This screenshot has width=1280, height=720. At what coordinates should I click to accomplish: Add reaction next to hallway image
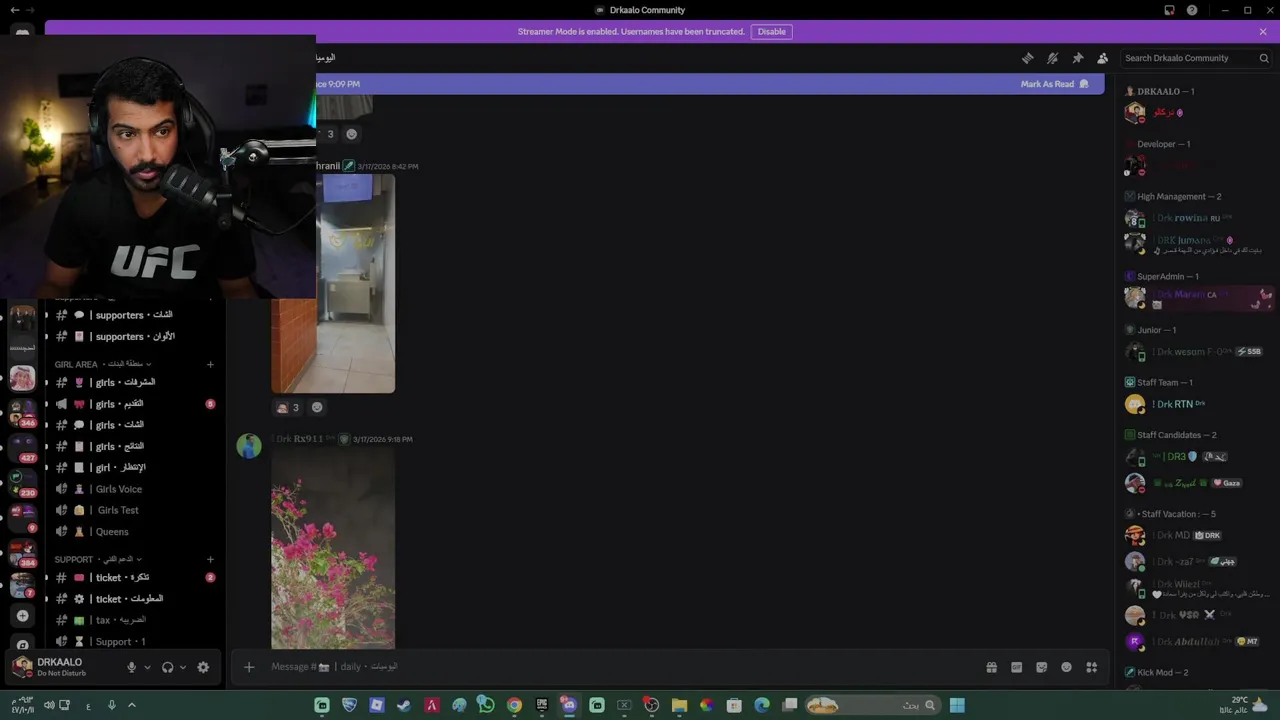click(317, 407)
